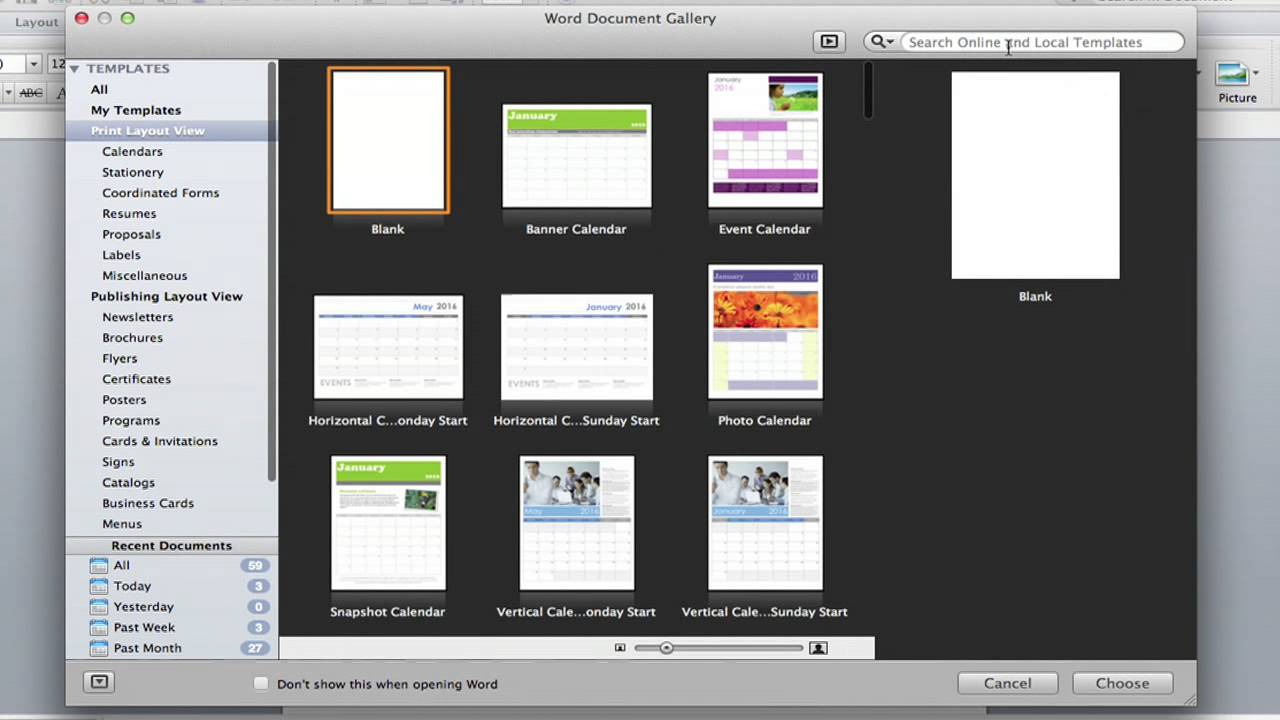Click the Picture icon in Word's ribbon behind
The height and width of the screenshot is (720, 1280).
click(1232, 74)
